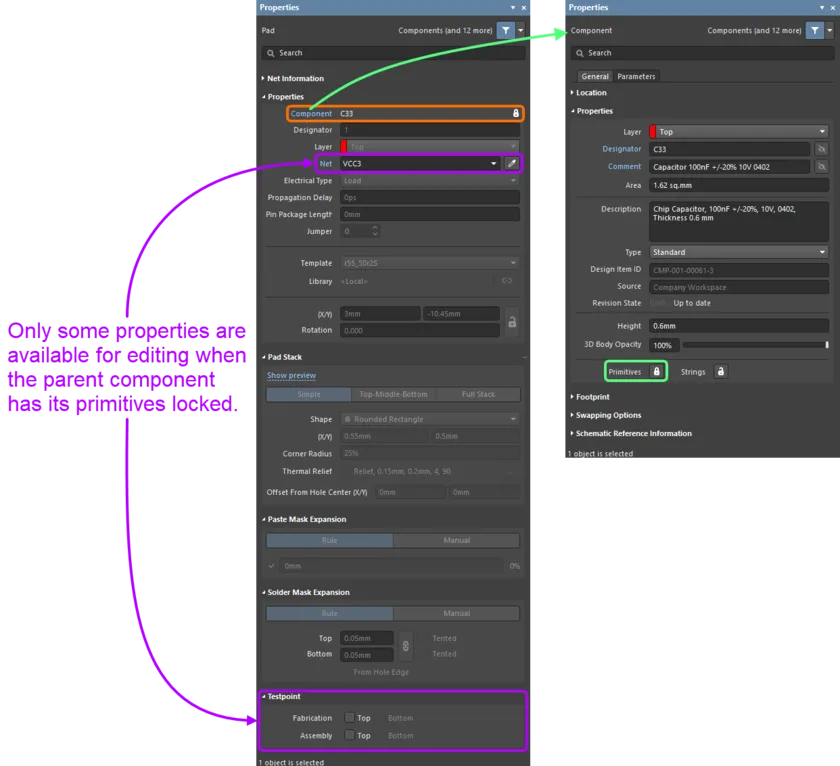Open the Net VCC3 dropdown
Image resolution: width=840 pixels, height=766 pixels.
tap(493, 163)
